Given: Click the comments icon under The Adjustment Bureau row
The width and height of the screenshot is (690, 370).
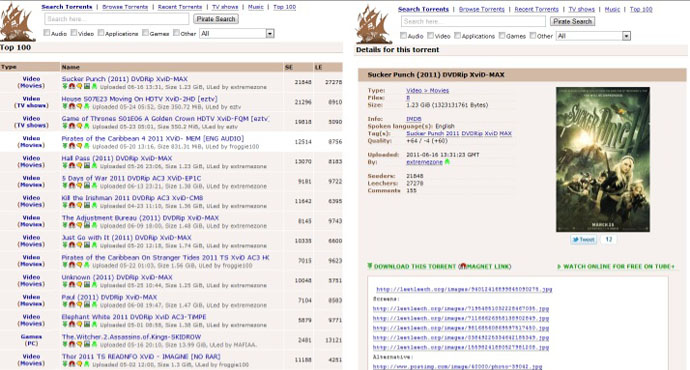Looking at the screenshot, I should click(x=79, y=225).
